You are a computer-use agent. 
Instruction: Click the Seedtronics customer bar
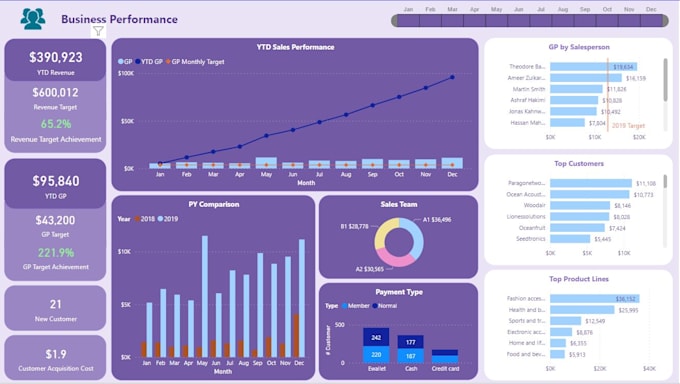point(570,239)
